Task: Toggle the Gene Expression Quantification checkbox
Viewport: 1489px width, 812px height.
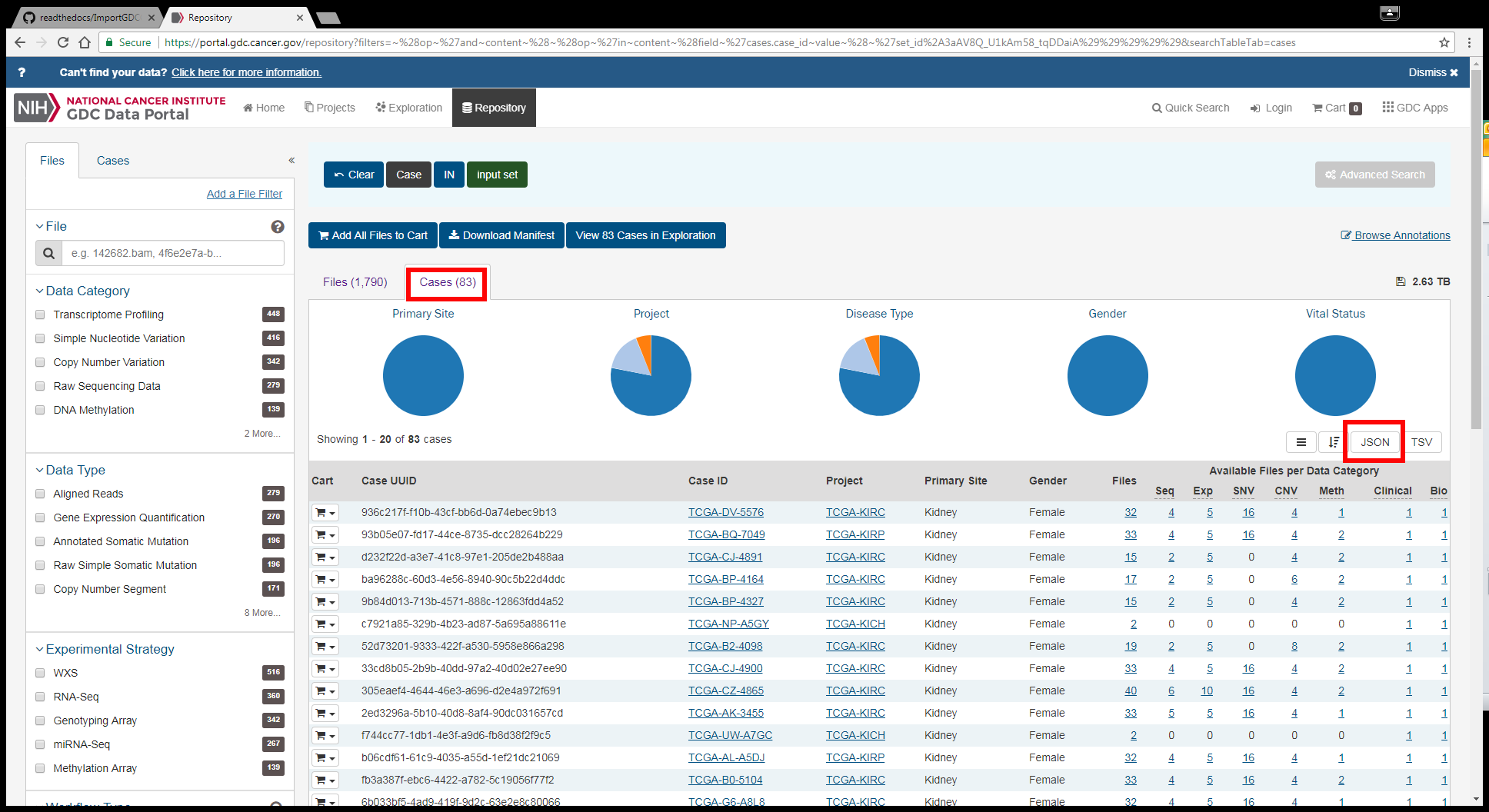Action: click(x=40, y=517)
